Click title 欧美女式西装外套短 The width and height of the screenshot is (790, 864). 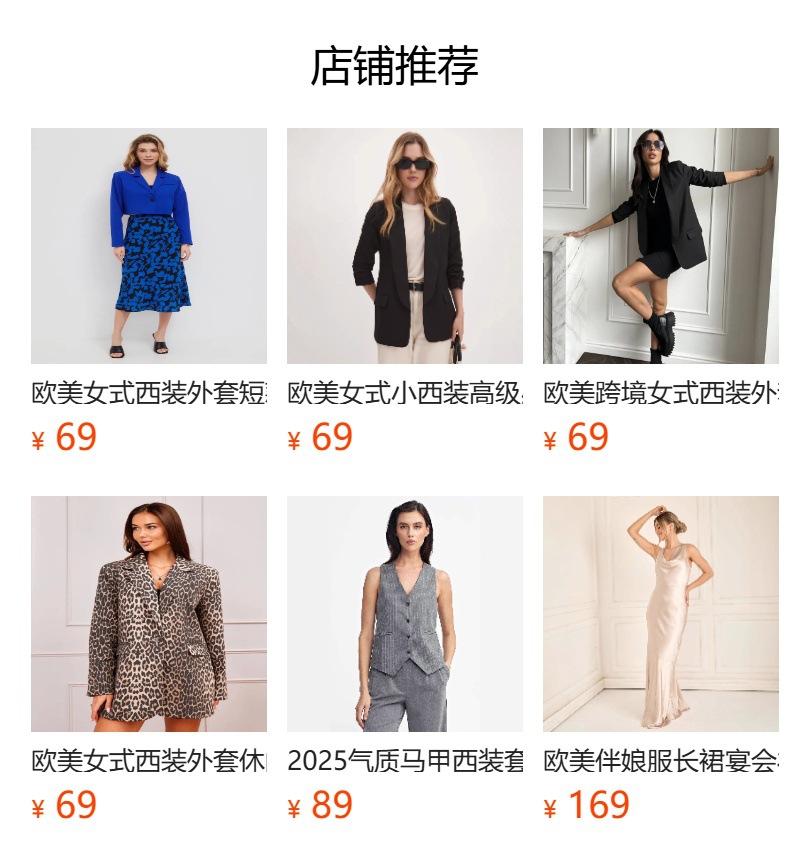149,393
